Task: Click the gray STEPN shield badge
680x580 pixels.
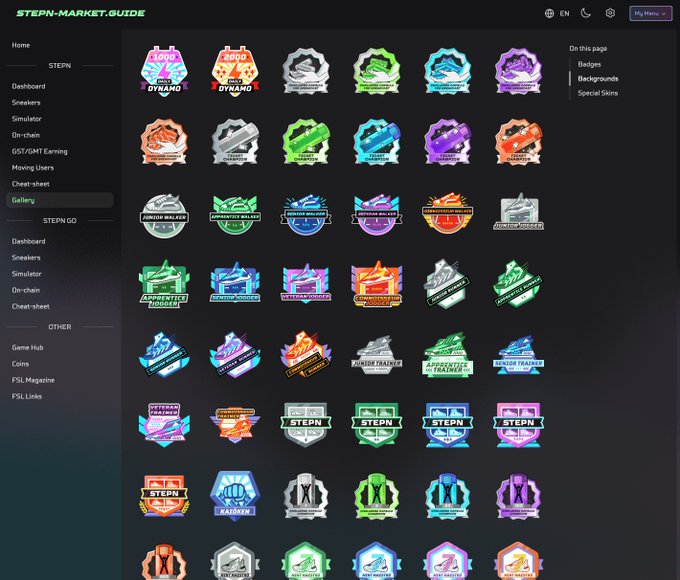Action: [306, 424]
